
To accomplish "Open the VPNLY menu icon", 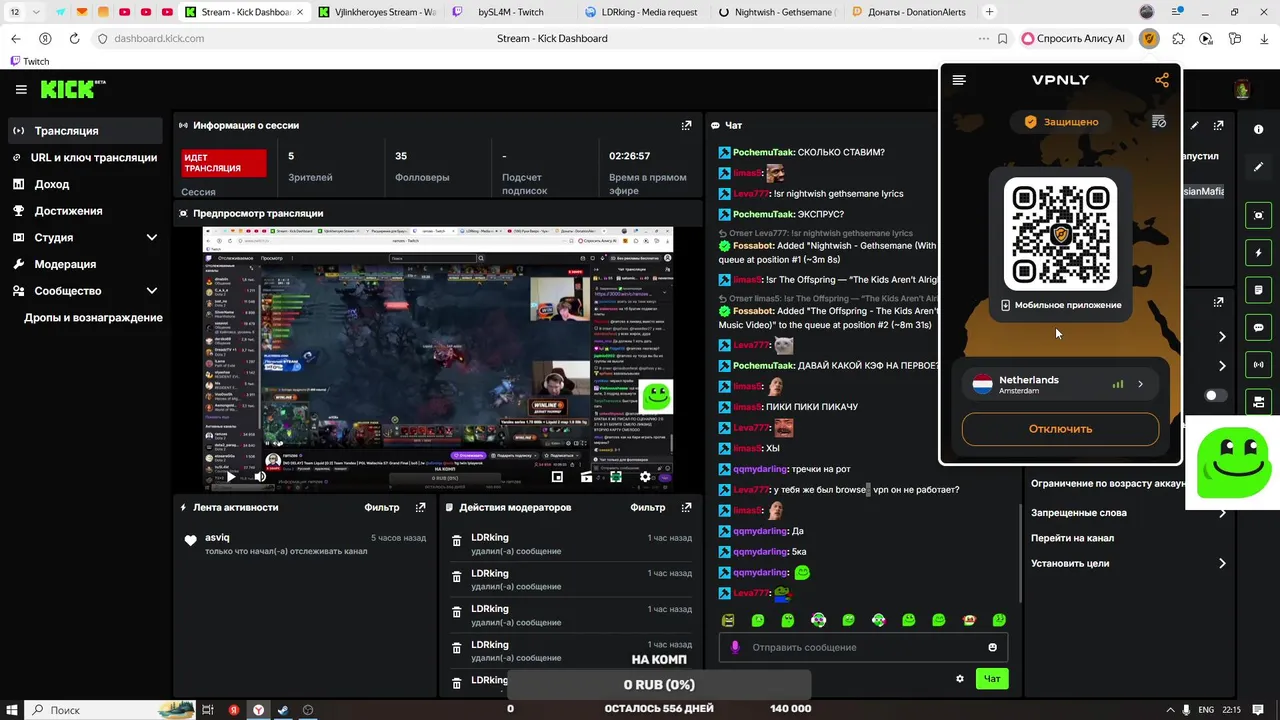I will [x=959, y=80].
